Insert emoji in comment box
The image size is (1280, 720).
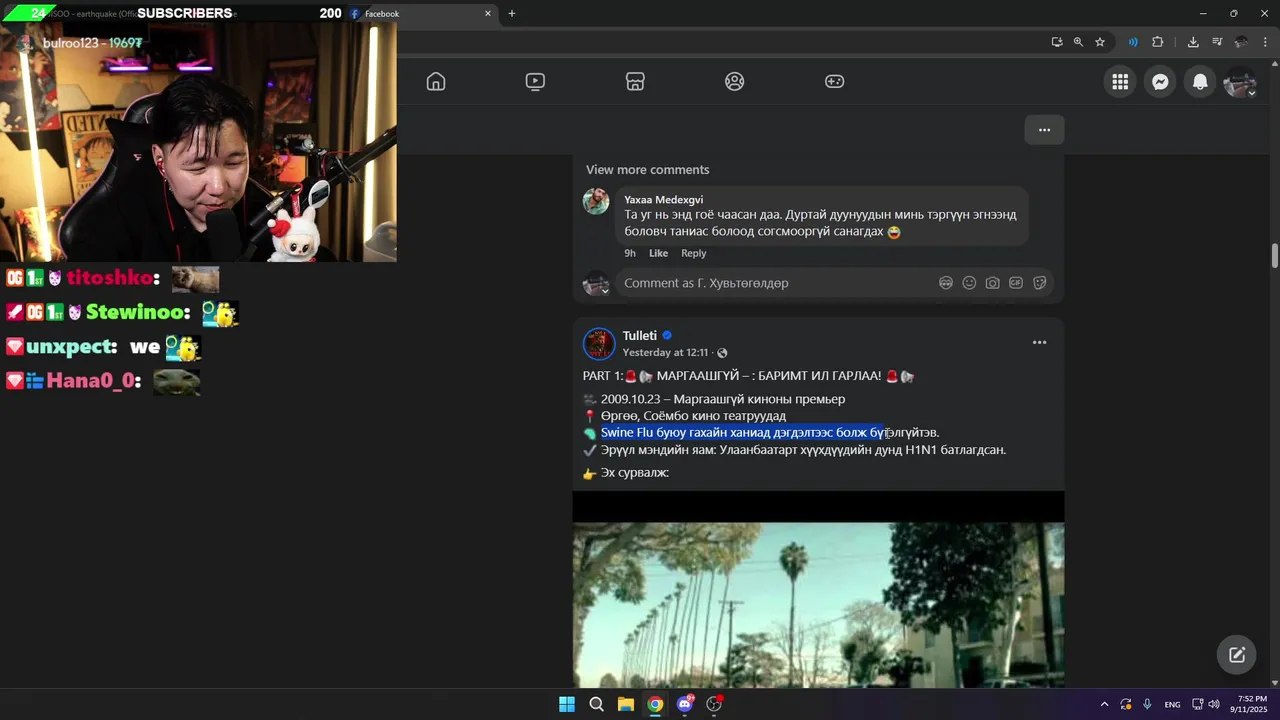coord(969,283)
